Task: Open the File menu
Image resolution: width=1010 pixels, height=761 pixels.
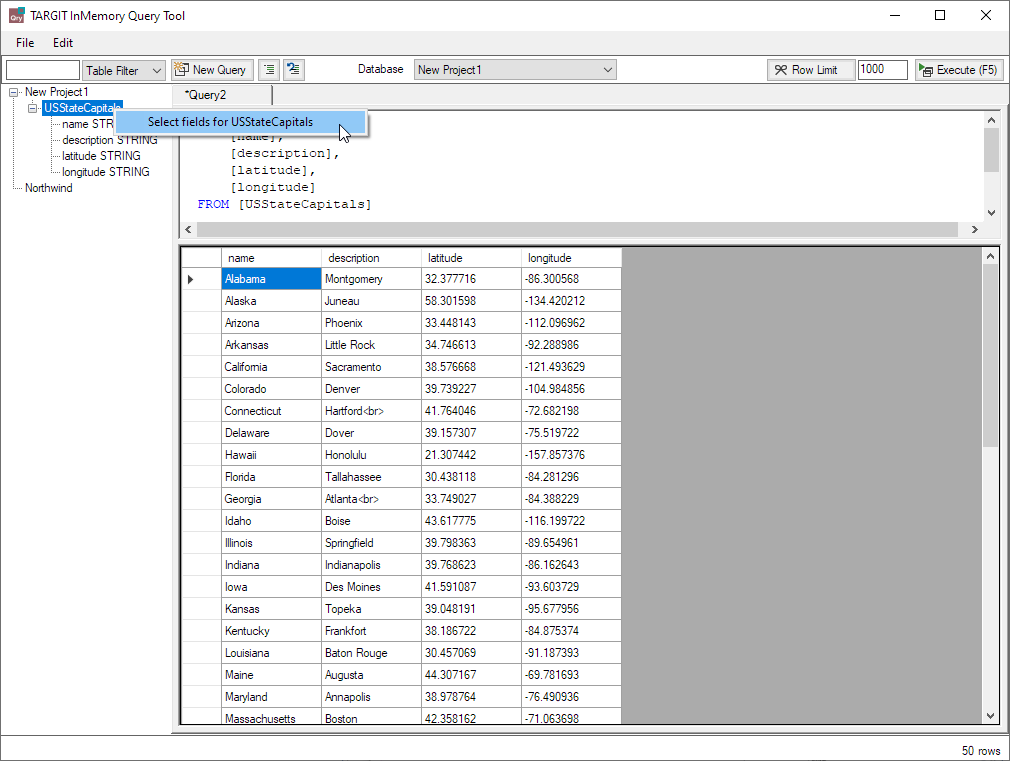Action: tap(25, 43)
